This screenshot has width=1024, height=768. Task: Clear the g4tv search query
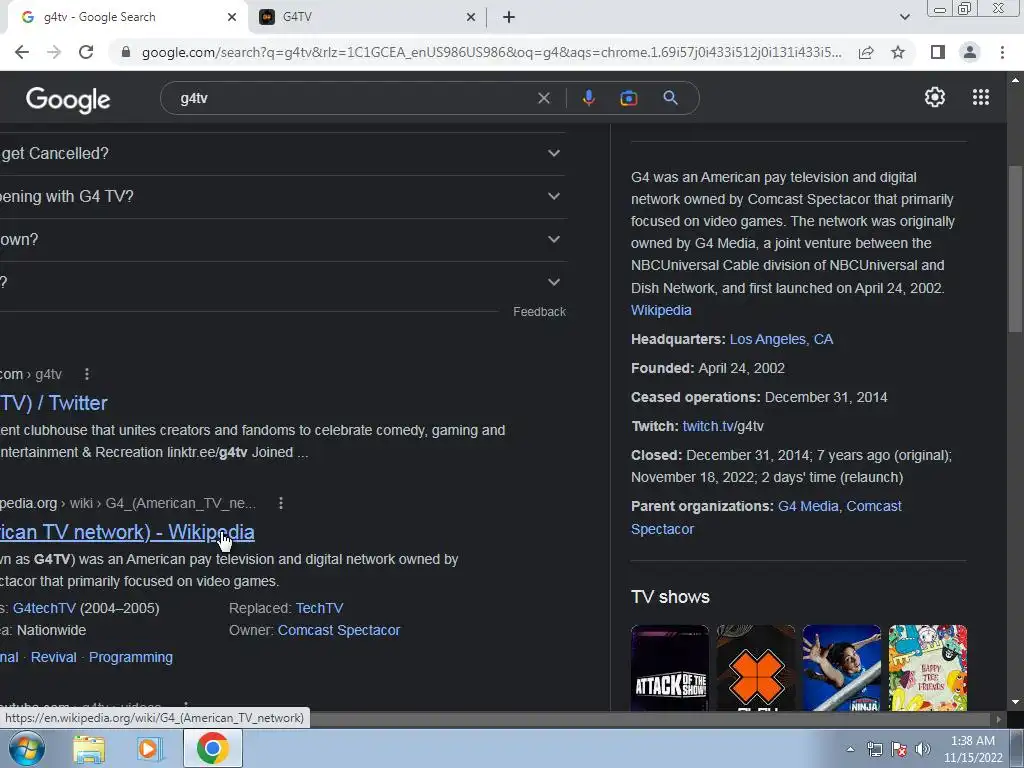543,99
